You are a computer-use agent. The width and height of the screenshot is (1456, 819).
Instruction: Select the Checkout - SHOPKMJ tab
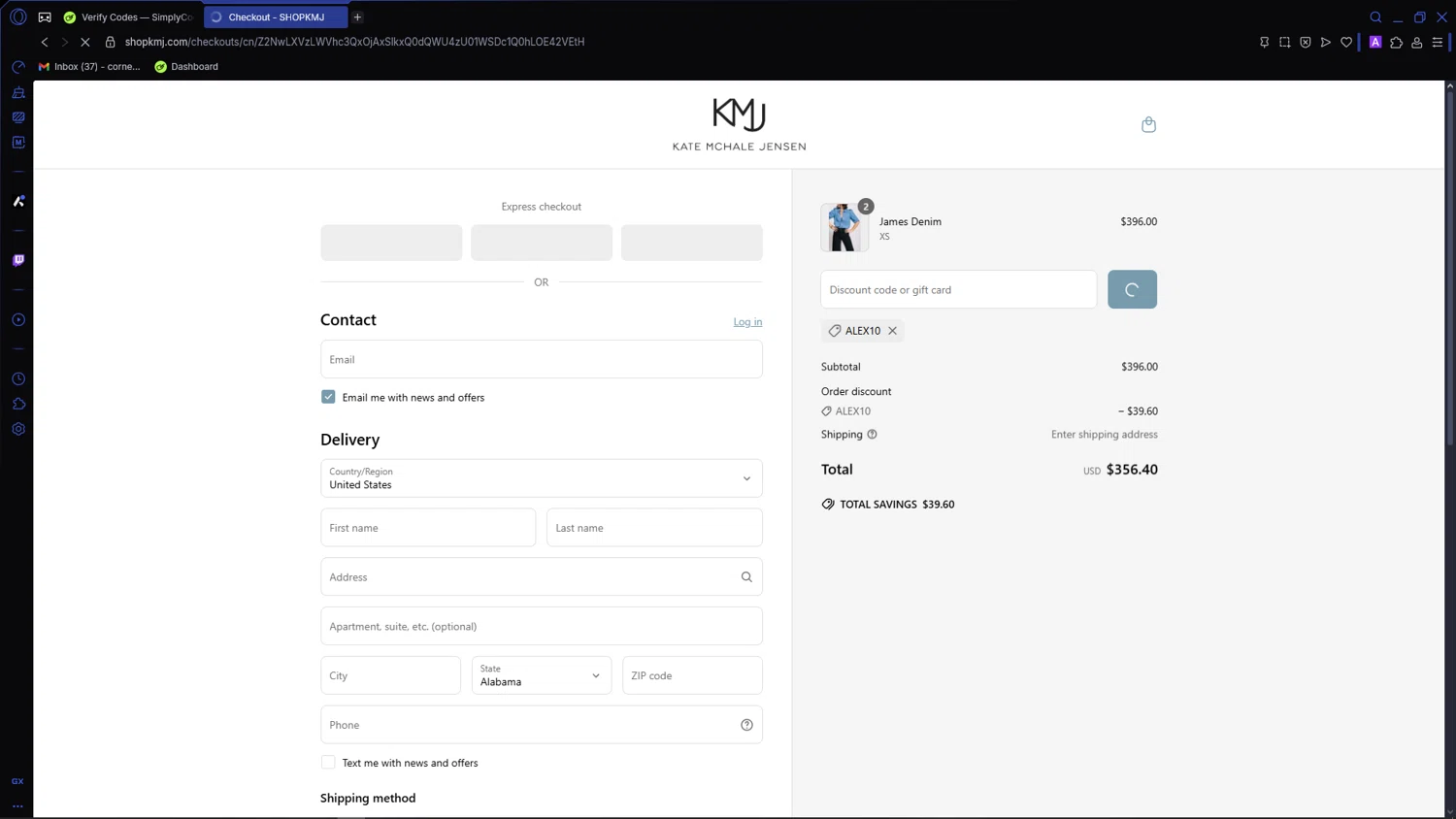(276, 17)
